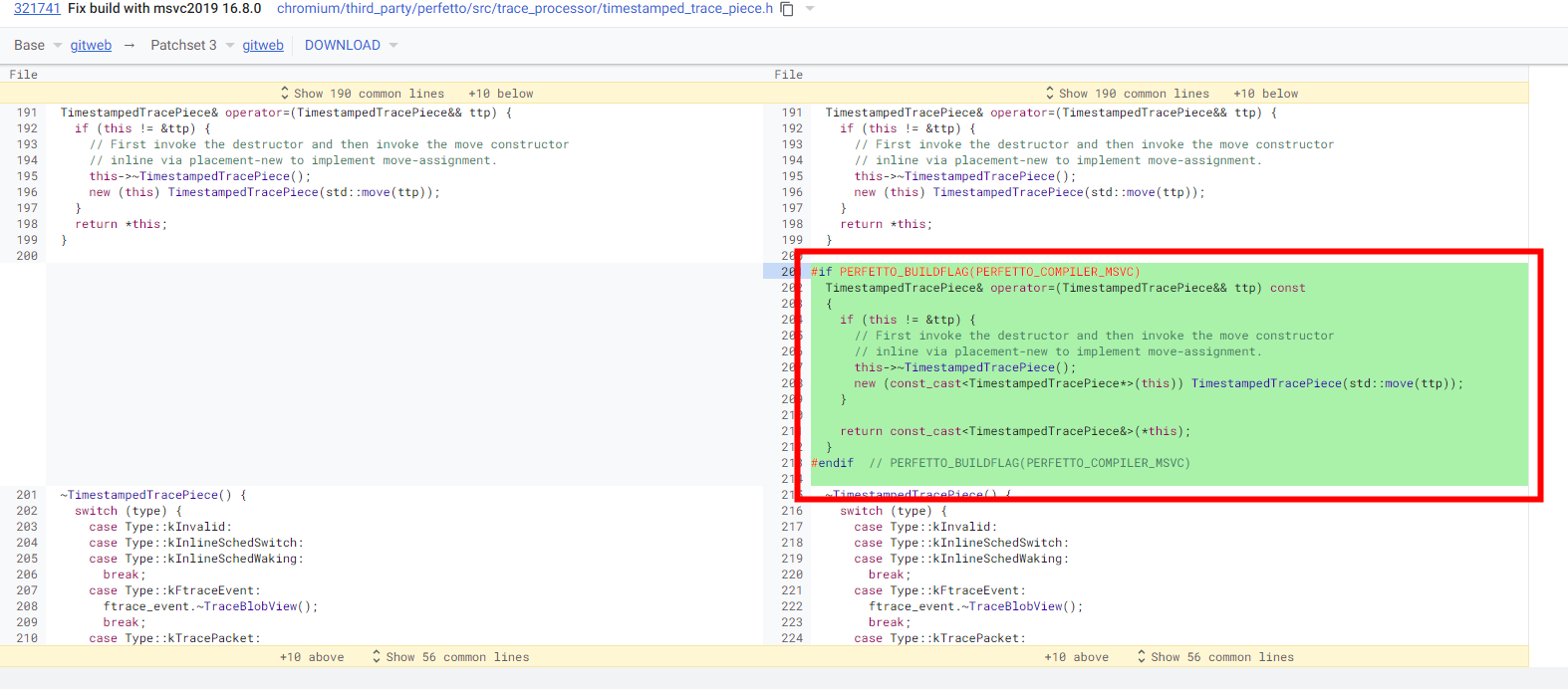
Task: Click 'return const_cast<TimestampedTracePiece&>(*this);' line
Action: point(1015,431)
